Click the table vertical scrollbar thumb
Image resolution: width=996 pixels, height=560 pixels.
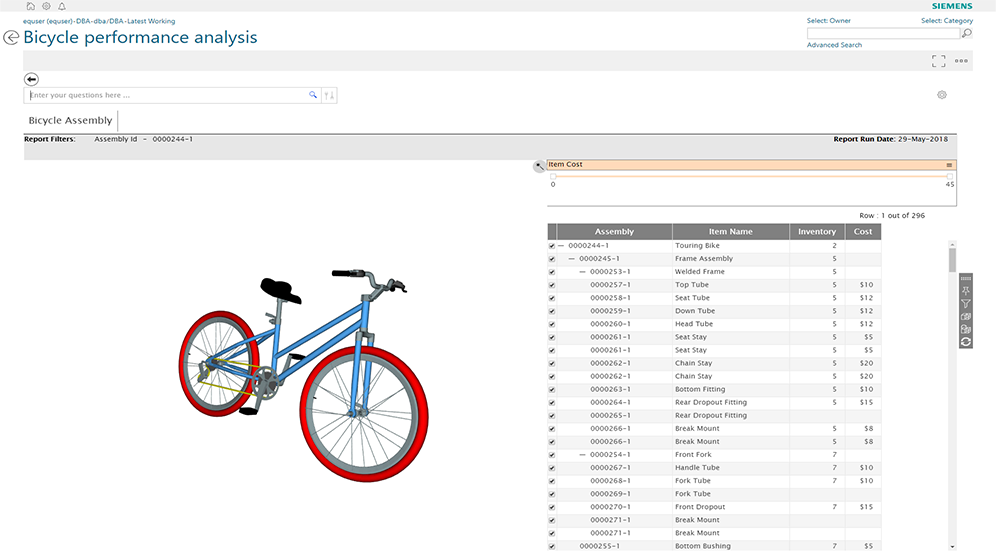tap(952, 260)
